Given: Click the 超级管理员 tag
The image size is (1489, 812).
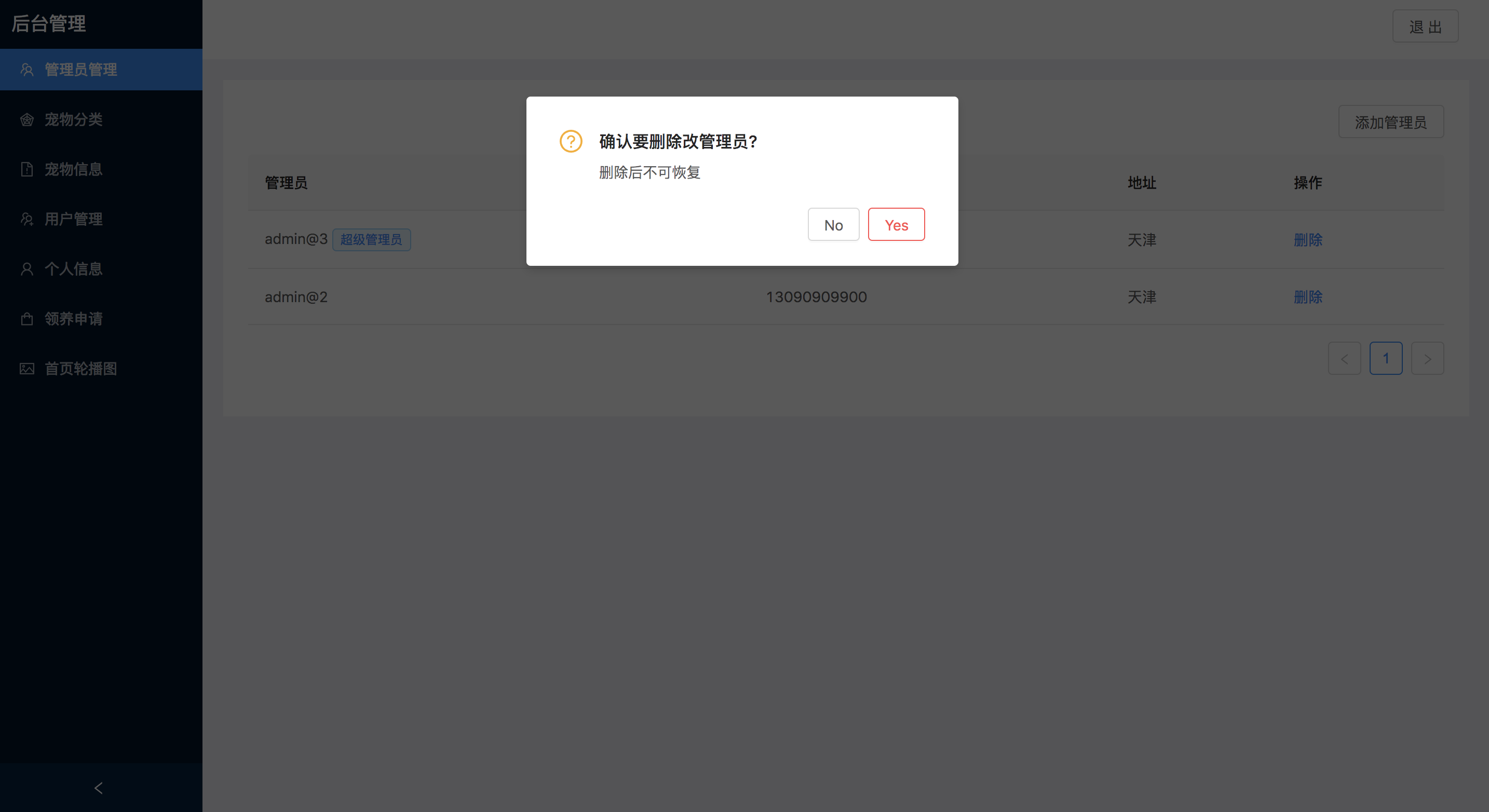Looking at the screenshot, I should coord(371,239).
